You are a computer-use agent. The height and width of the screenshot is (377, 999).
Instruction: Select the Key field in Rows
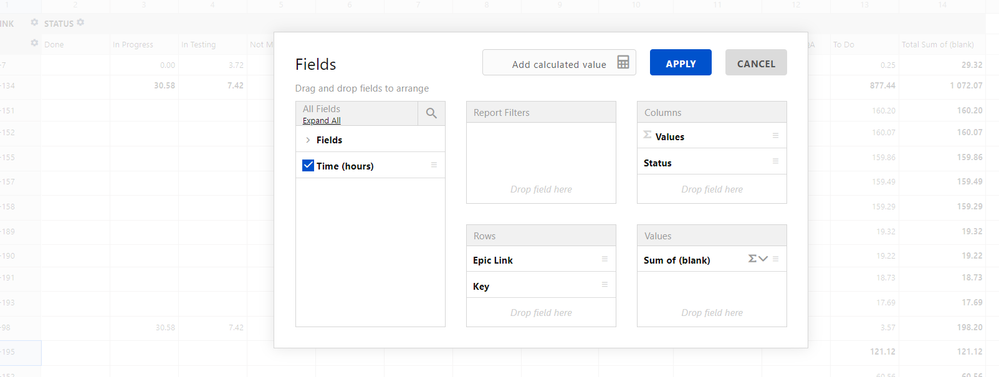(541, 285)
